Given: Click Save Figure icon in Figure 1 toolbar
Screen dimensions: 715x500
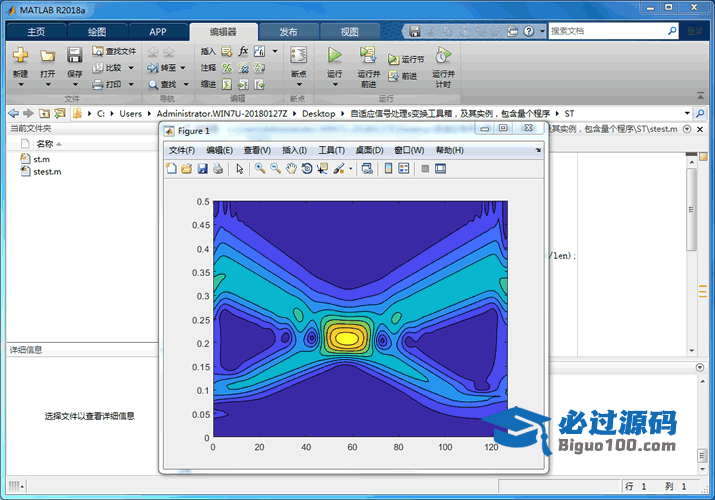Looking at the screenshot, I should [x=202, y=169].
